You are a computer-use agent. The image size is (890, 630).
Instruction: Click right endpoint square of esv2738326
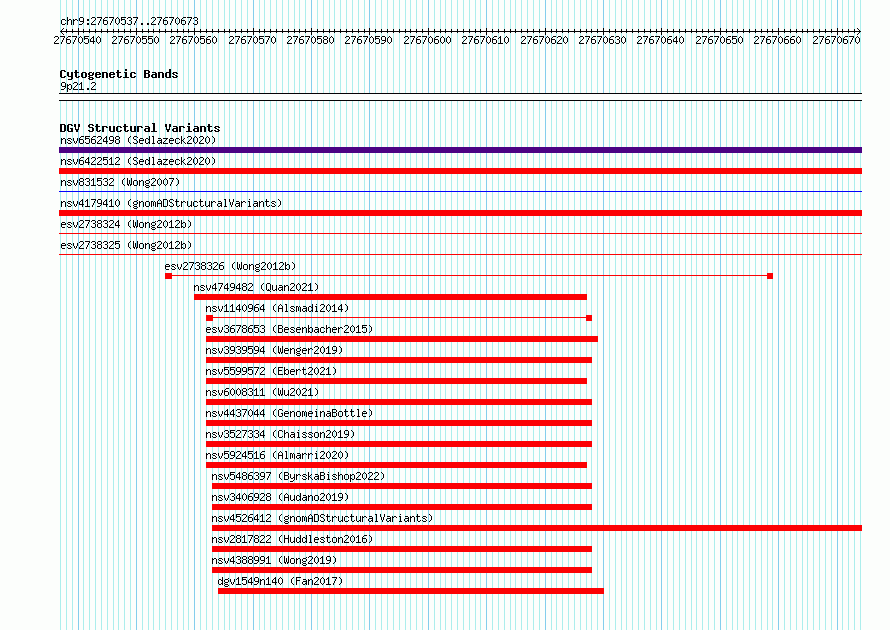coord(770,276)
